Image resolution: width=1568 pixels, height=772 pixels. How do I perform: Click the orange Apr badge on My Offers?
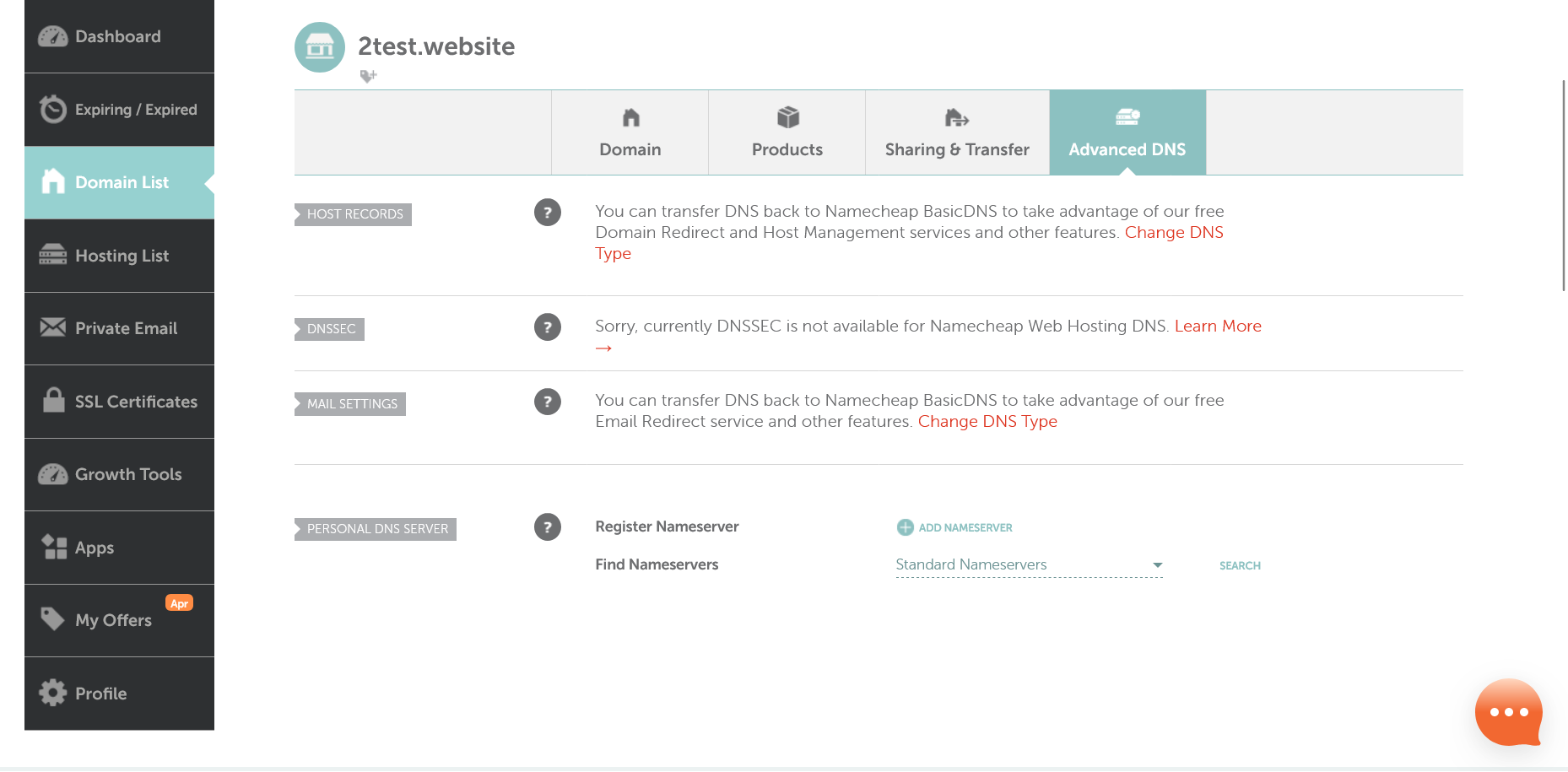(x=179, y=603)
